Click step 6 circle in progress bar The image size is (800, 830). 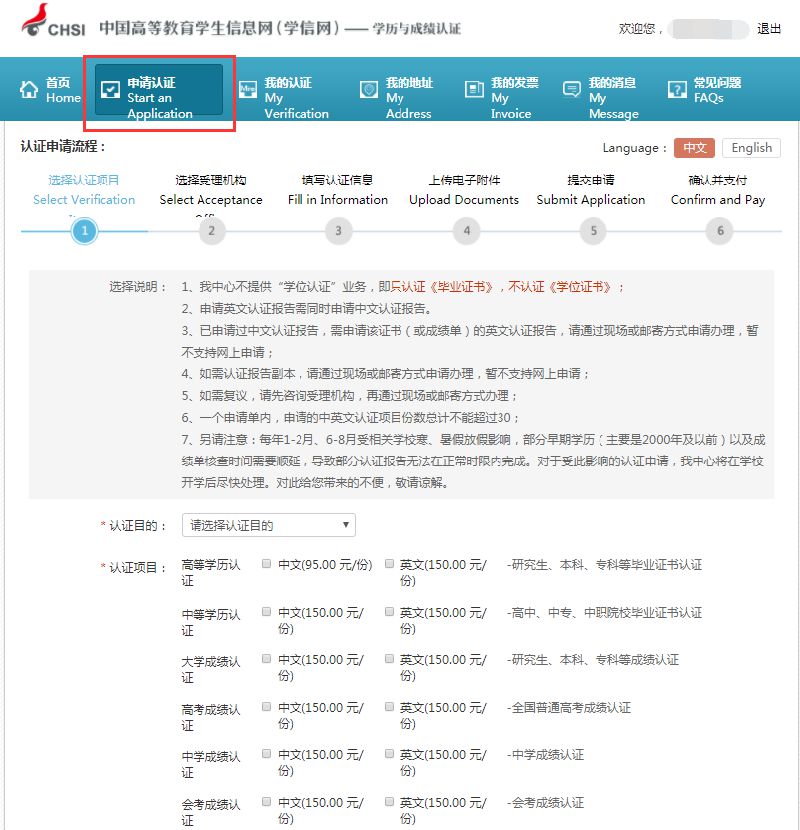pos(720,231)
